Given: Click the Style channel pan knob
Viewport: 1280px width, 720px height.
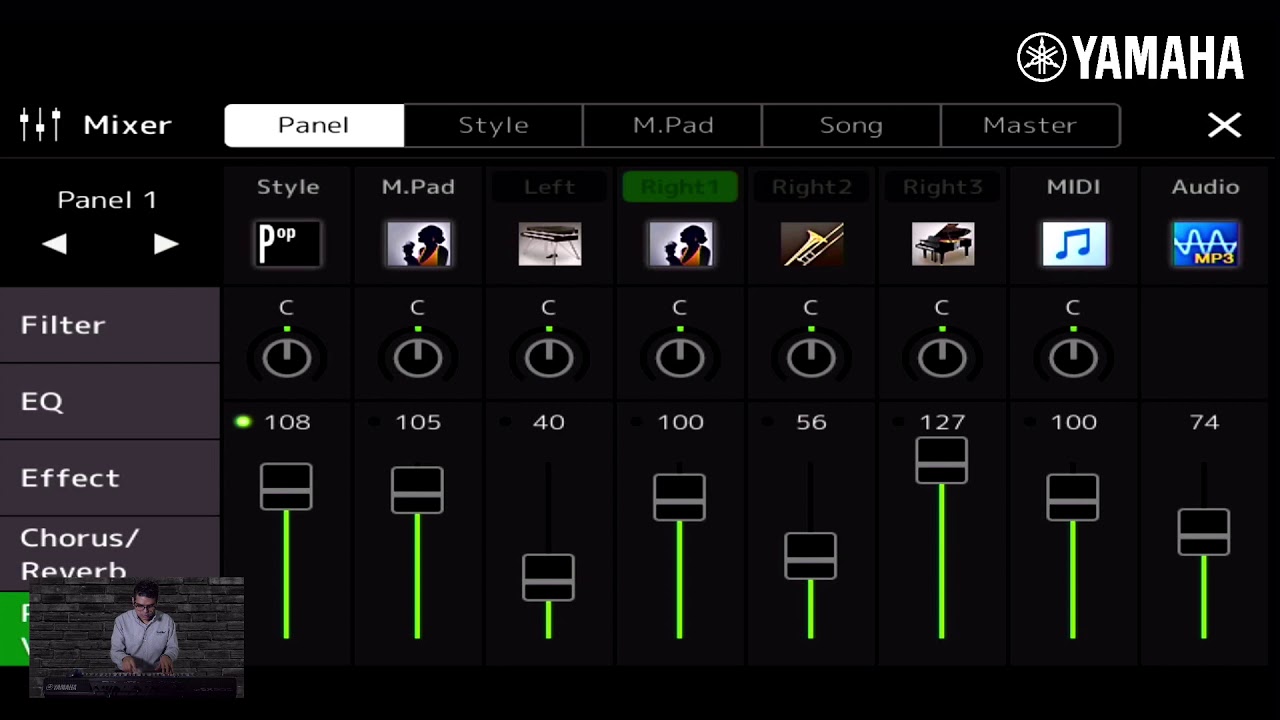Looking at the screenshot, I should (287, 357).
